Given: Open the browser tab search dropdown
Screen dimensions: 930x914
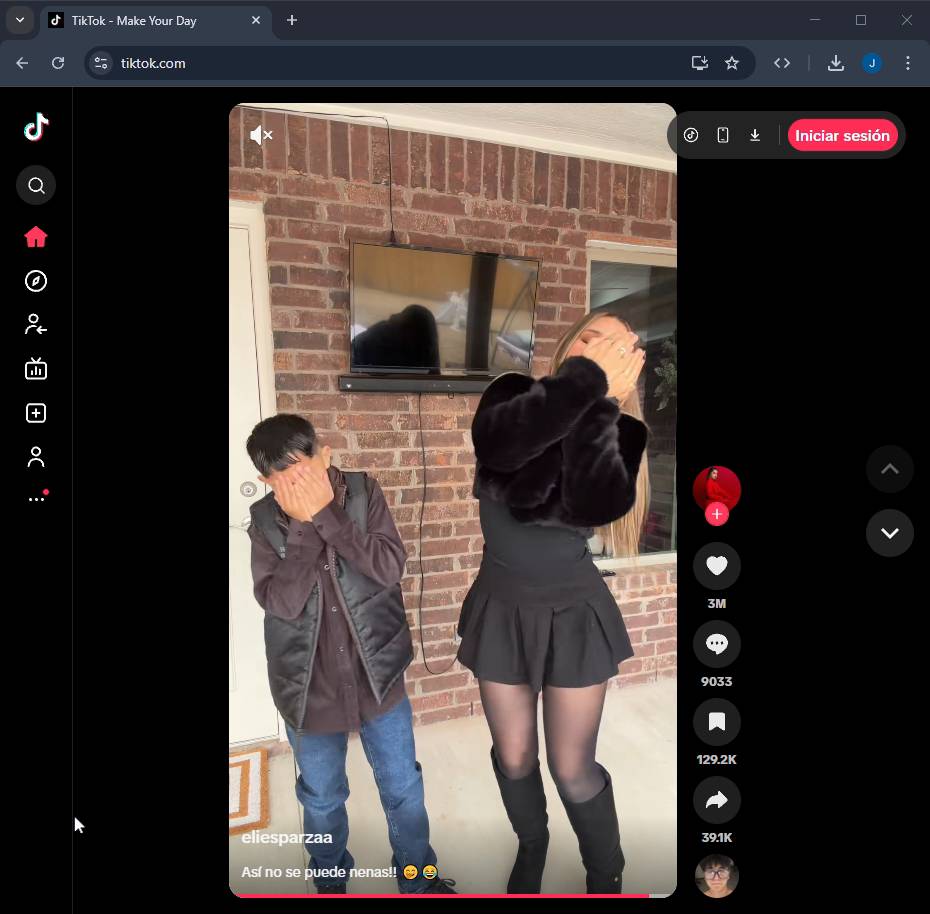Looking at the screenshot, I should (19, 20).
